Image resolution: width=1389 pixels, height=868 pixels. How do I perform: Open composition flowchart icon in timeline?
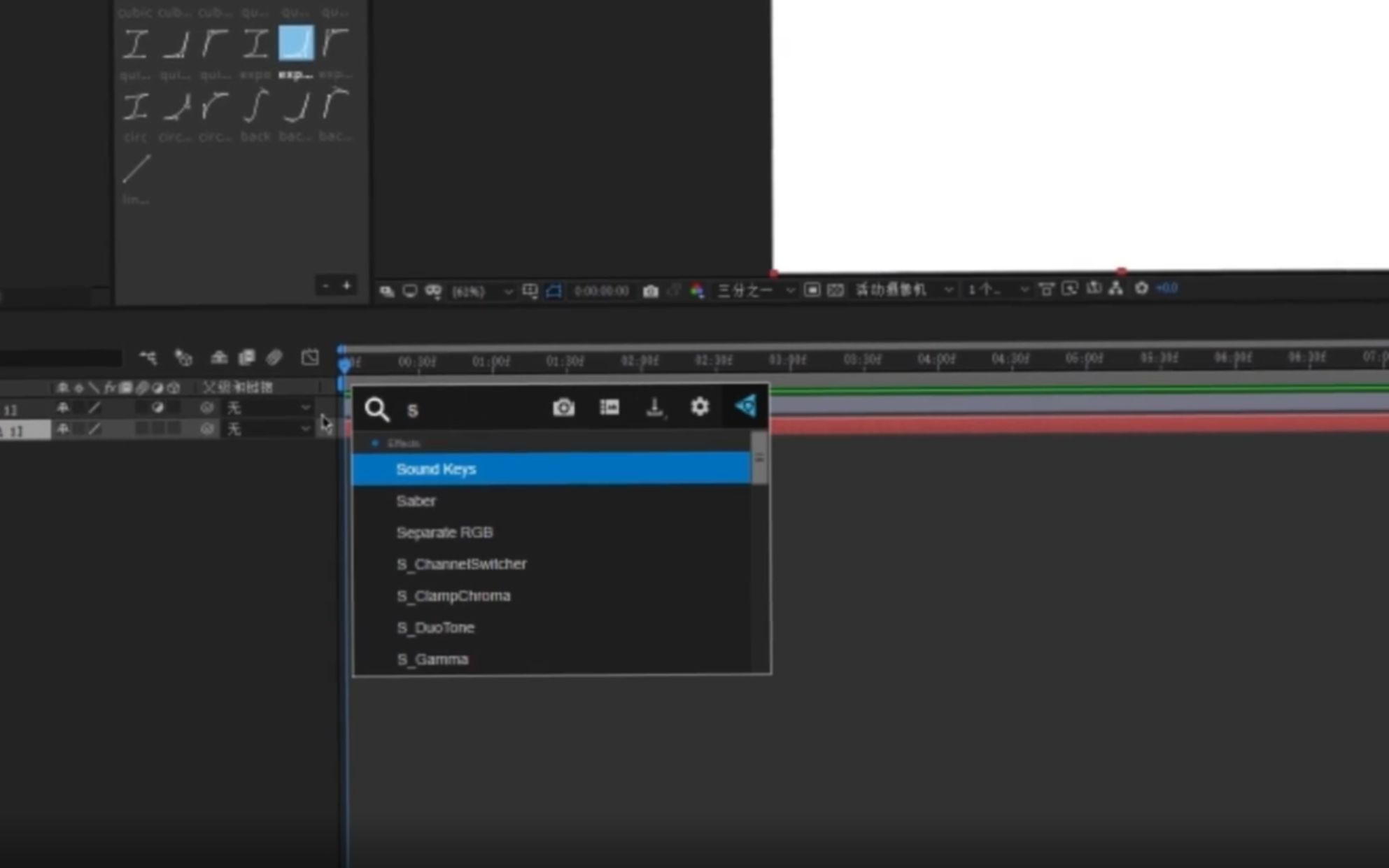point(148,358)
